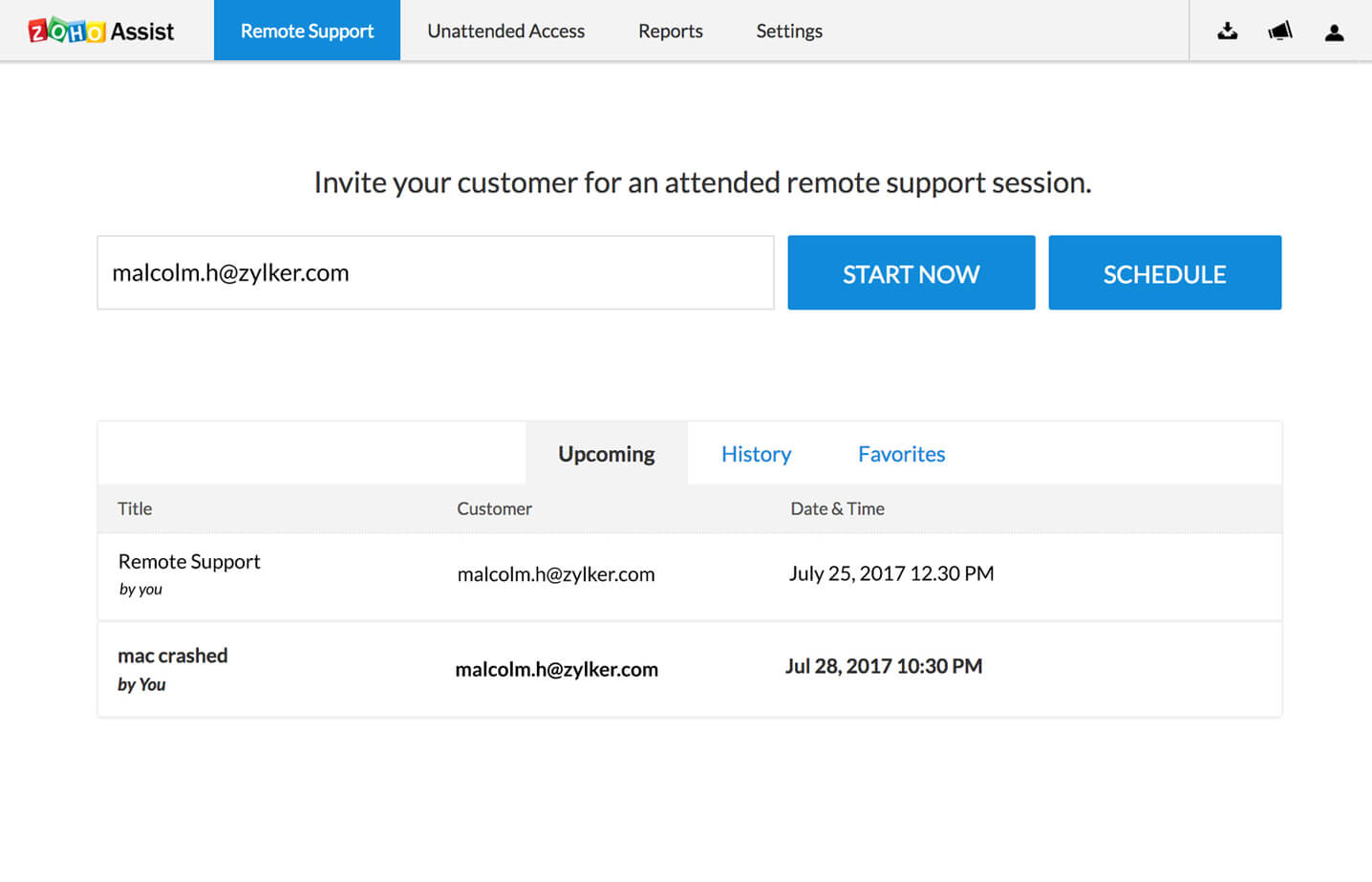Switch to the History tab
The image size is (1372, 882).
point(756,454)
